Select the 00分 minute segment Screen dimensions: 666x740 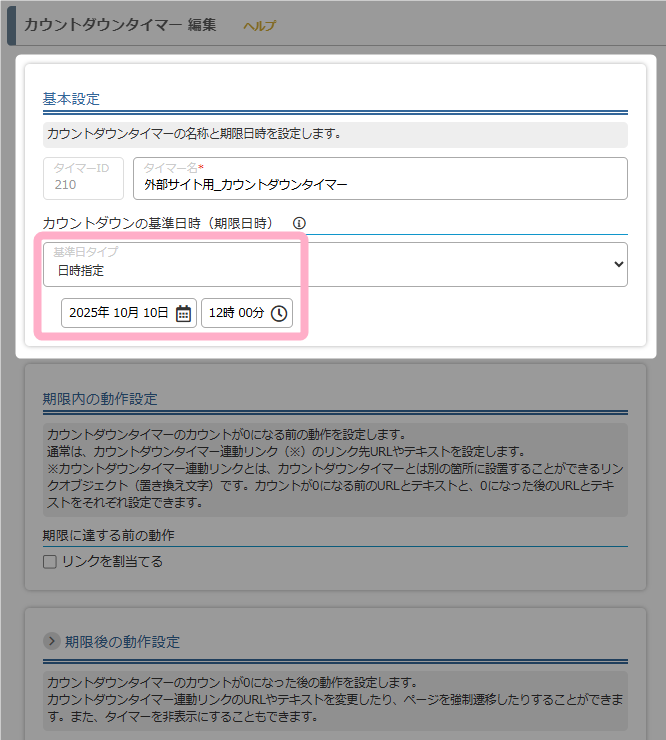(251, 313)
